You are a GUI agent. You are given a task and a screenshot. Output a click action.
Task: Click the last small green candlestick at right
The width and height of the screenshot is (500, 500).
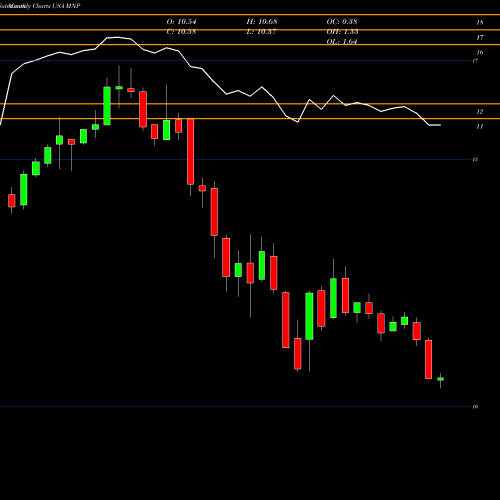(x=441, y=379)
